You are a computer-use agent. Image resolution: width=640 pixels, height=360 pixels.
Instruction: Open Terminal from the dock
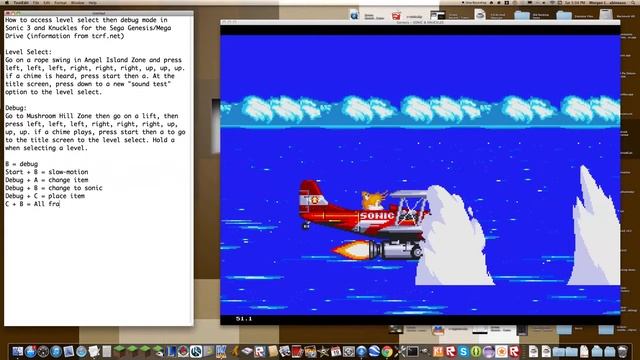pyautogui.click(x=412, y=351)
